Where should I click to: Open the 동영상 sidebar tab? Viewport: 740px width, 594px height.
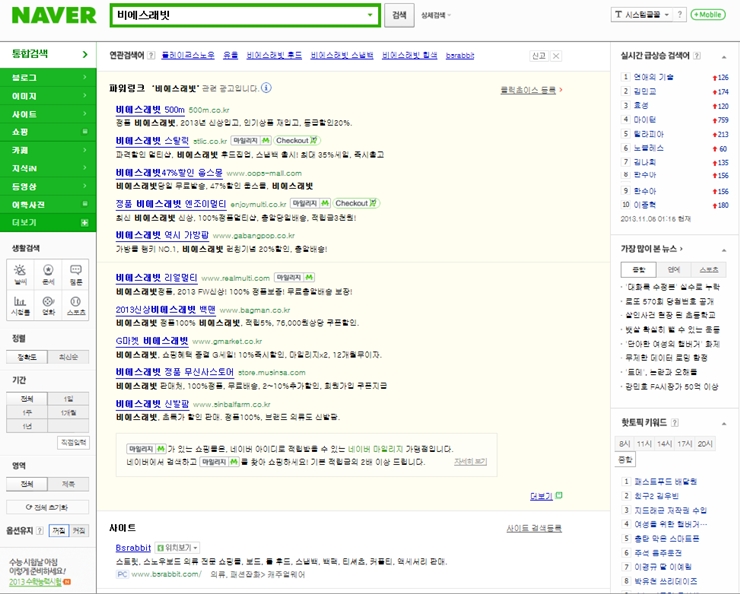click(x=48, y=186)
